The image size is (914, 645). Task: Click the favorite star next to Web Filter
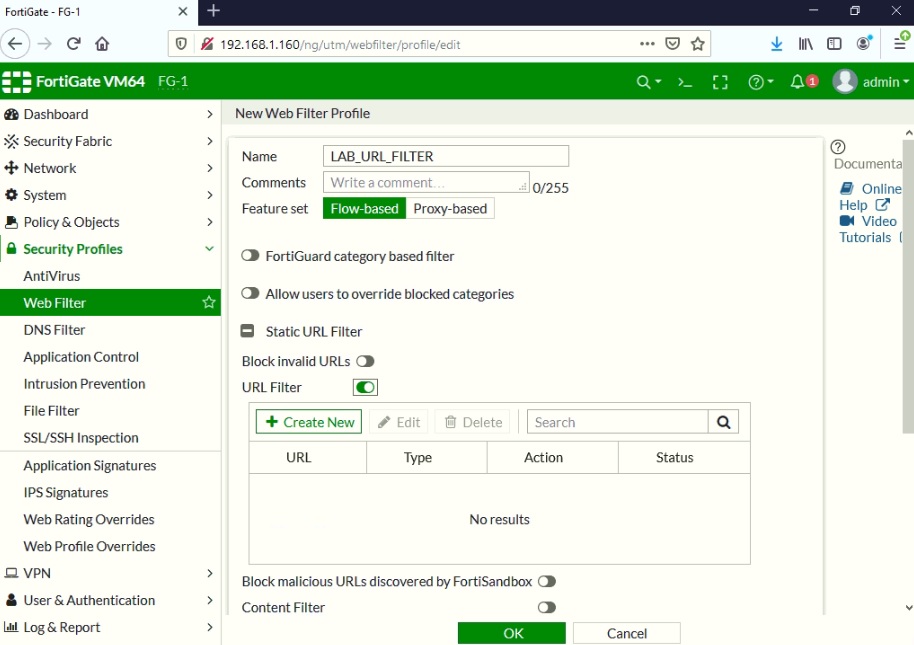208,302
